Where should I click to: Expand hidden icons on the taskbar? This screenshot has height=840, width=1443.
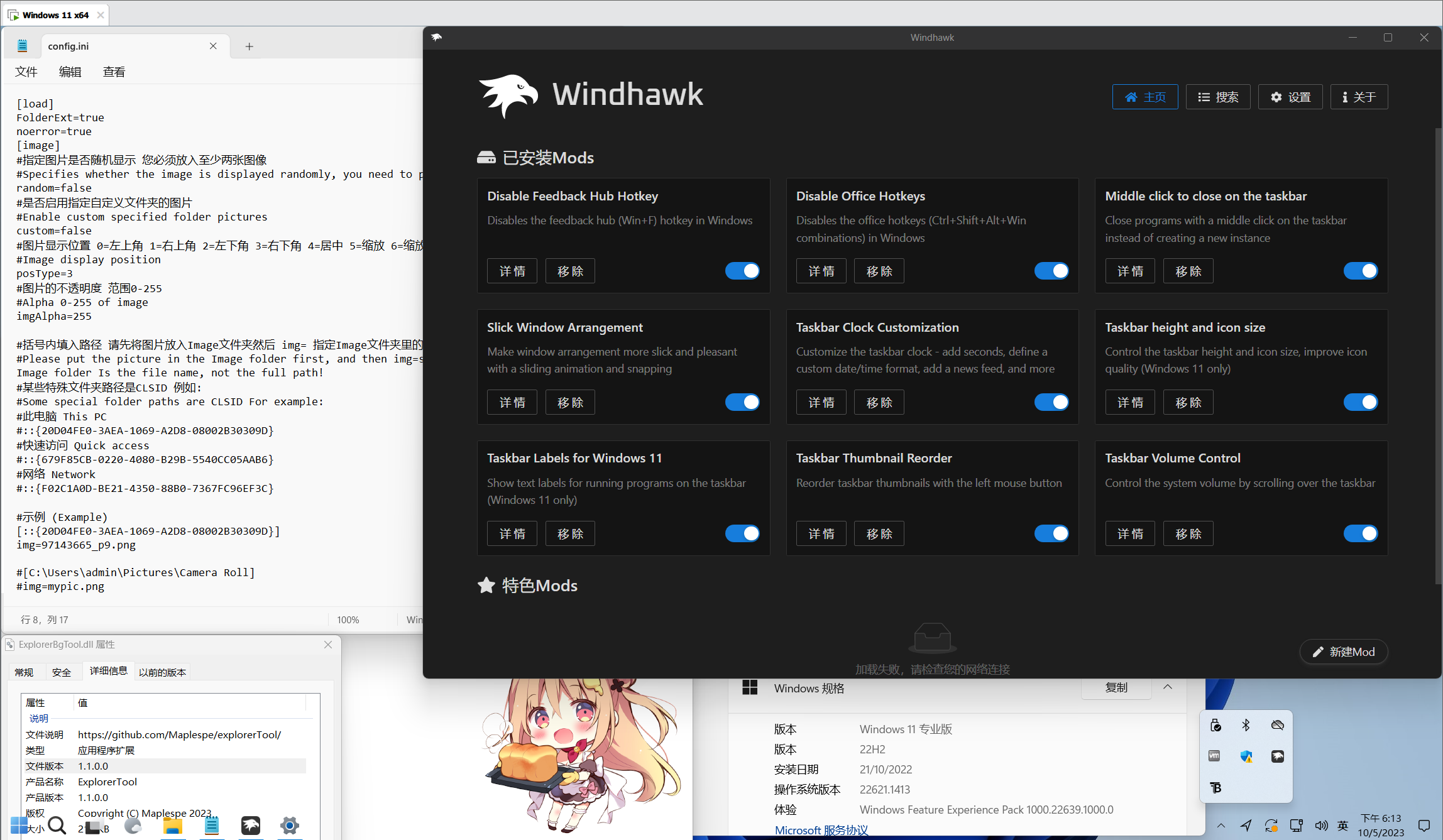[1220, 826]
